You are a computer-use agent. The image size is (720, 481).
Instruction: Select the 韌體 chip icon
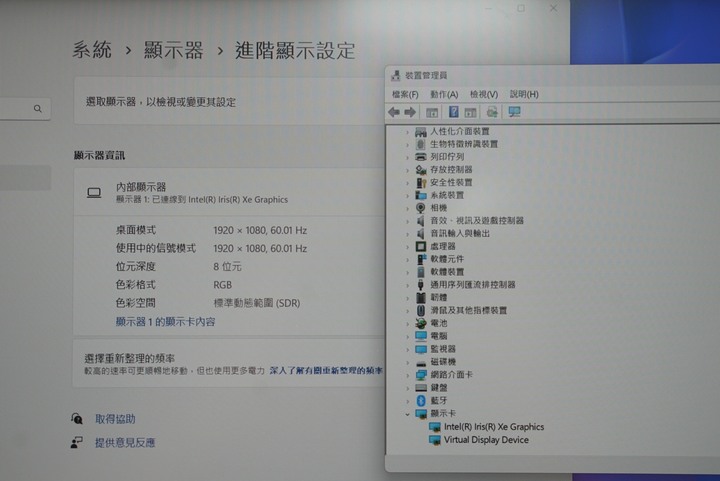(x=421, y=298)
